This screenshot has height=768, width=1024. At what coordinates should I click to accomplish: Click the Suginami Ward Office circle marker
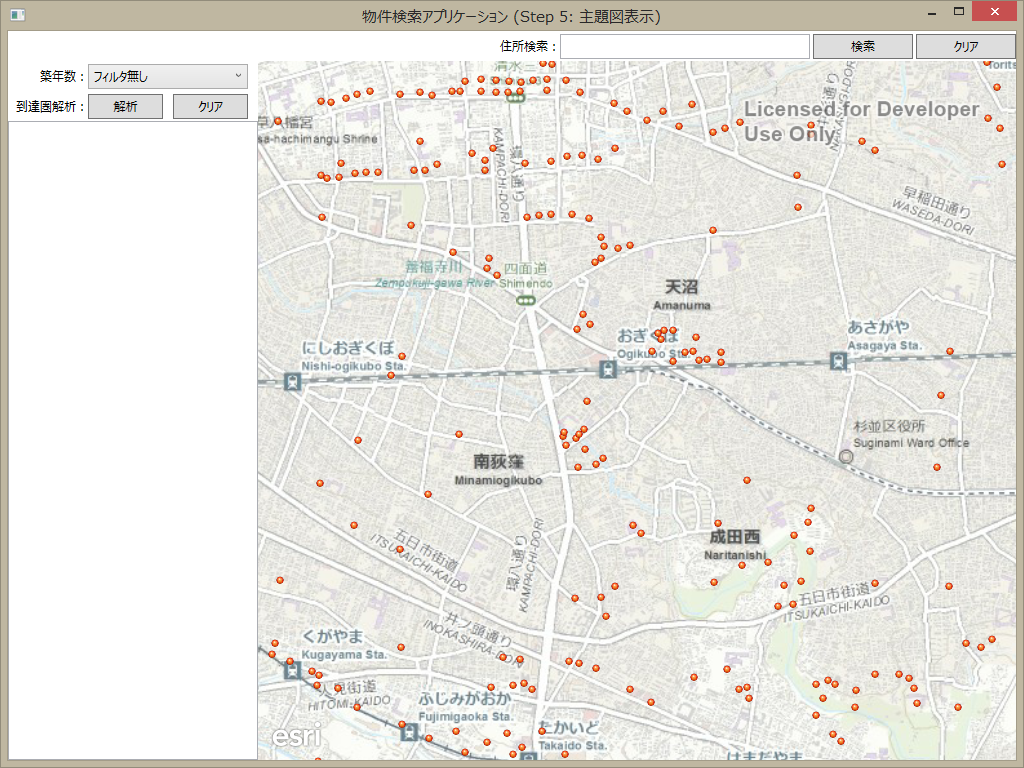click(x=846, y=456)
